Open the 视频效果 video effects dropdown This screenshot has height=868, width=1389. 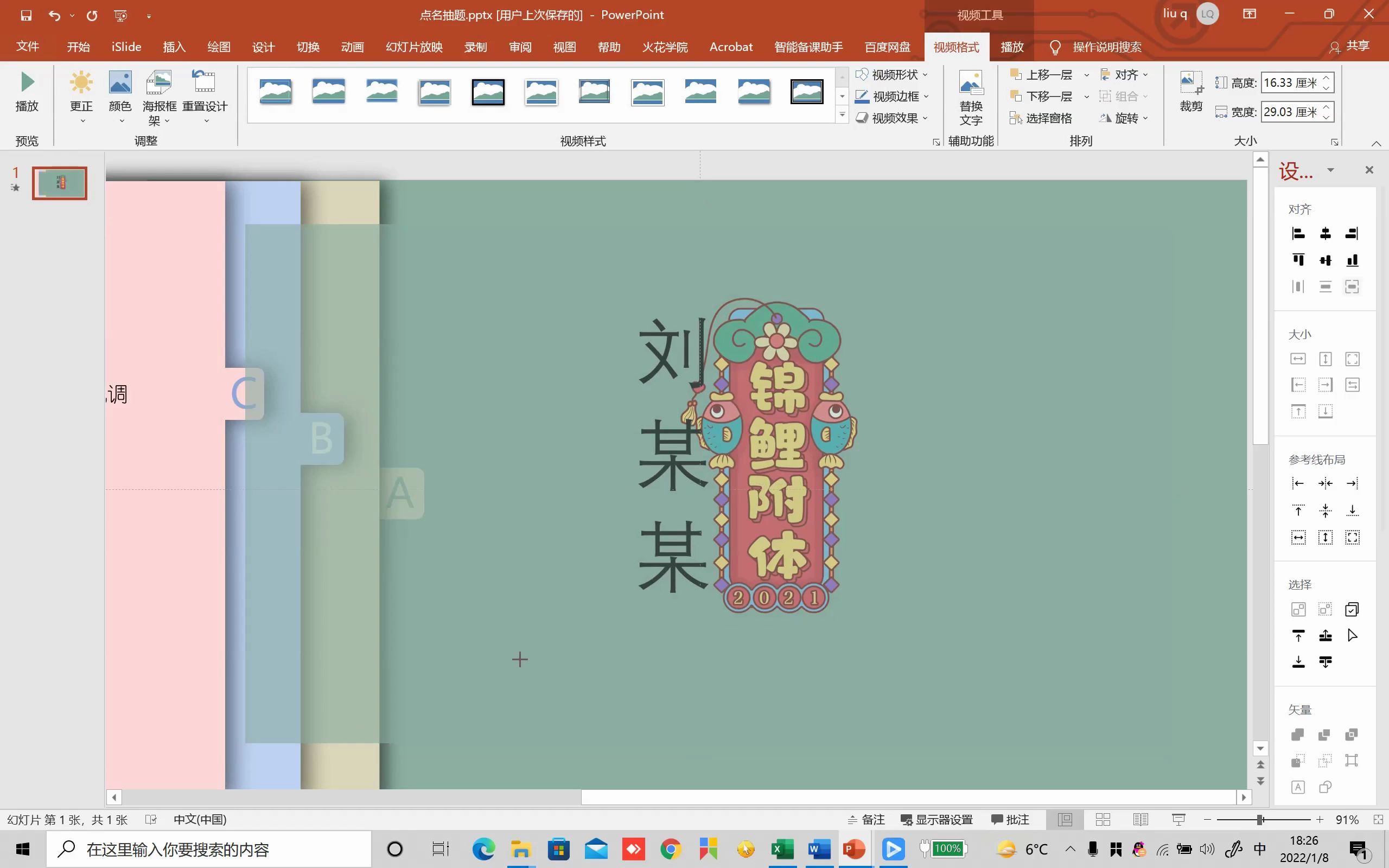(x=892, y=118)
